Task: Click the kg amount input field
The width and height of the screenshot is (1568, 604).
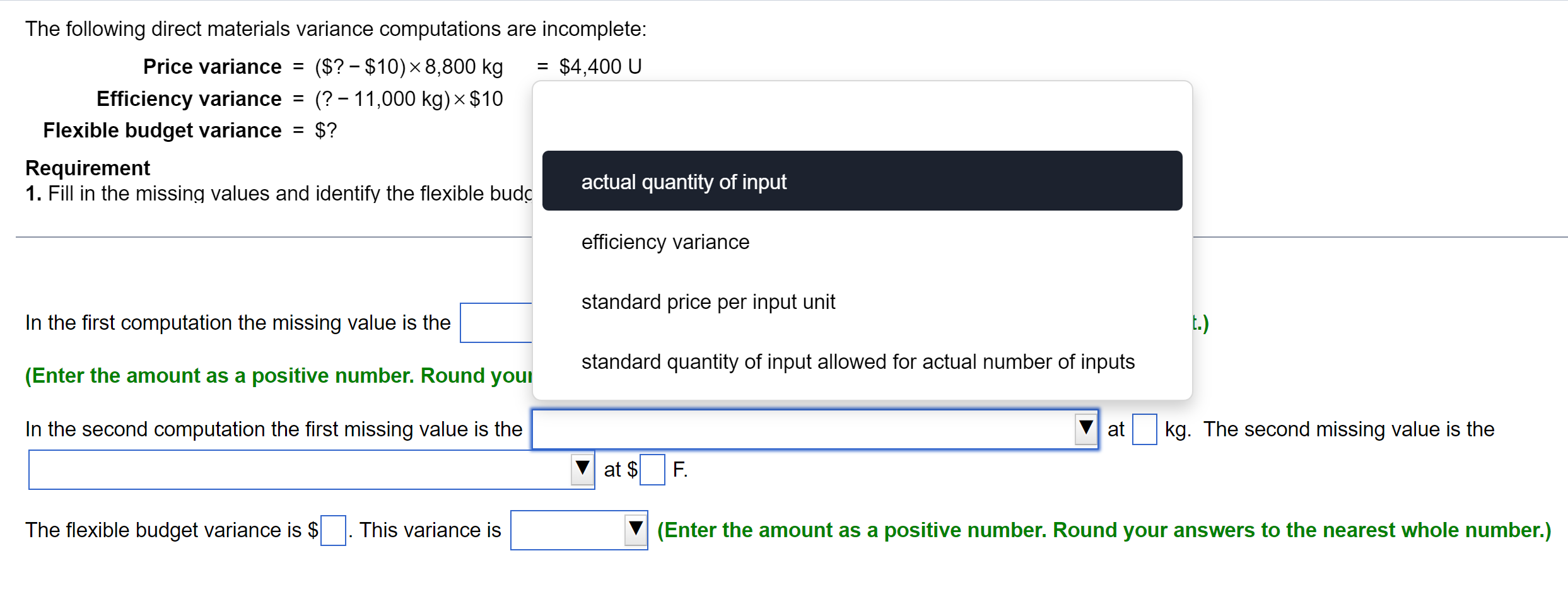Action: pyautogui.click(x=1143, y=430)
